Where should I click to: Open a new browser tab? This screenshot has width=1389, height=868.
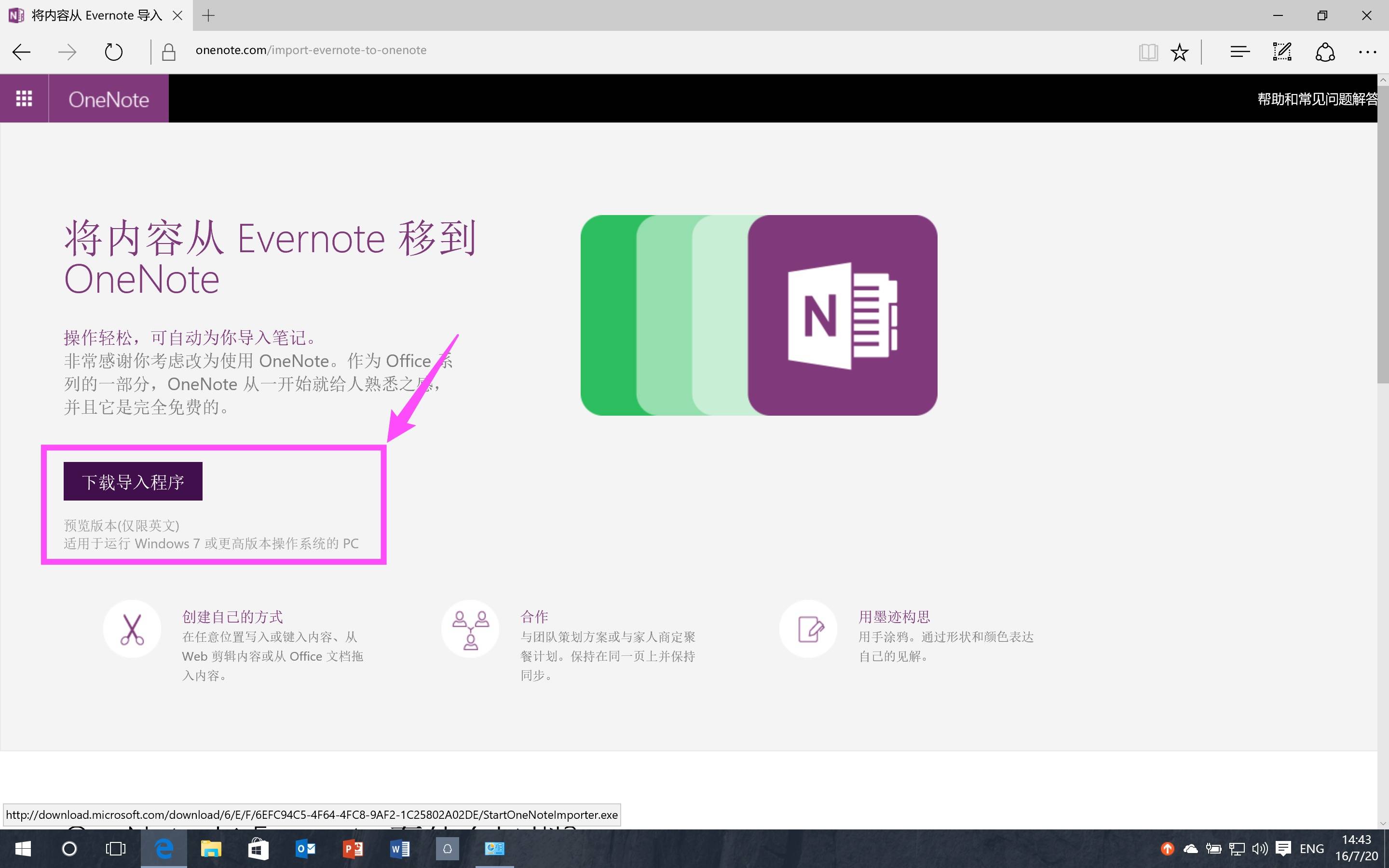208,15
